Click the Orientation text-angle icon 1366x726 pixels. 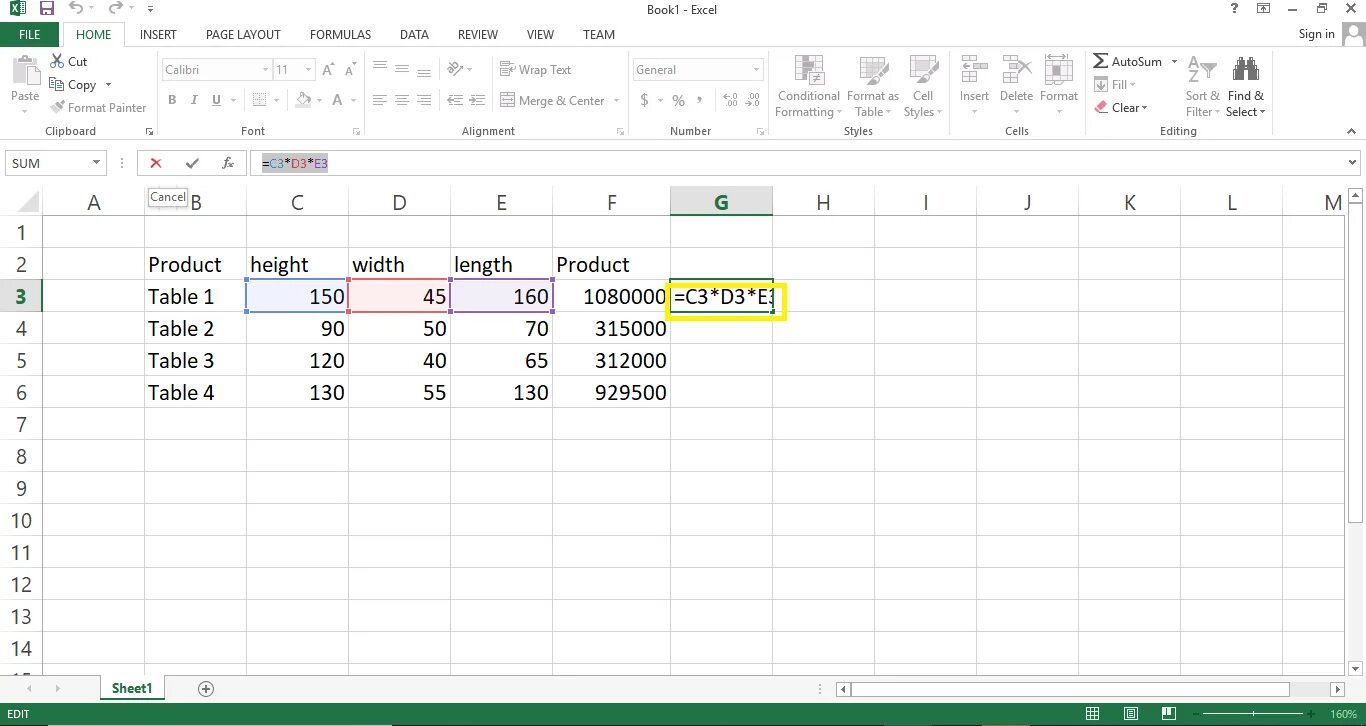(x=456, y=70)
